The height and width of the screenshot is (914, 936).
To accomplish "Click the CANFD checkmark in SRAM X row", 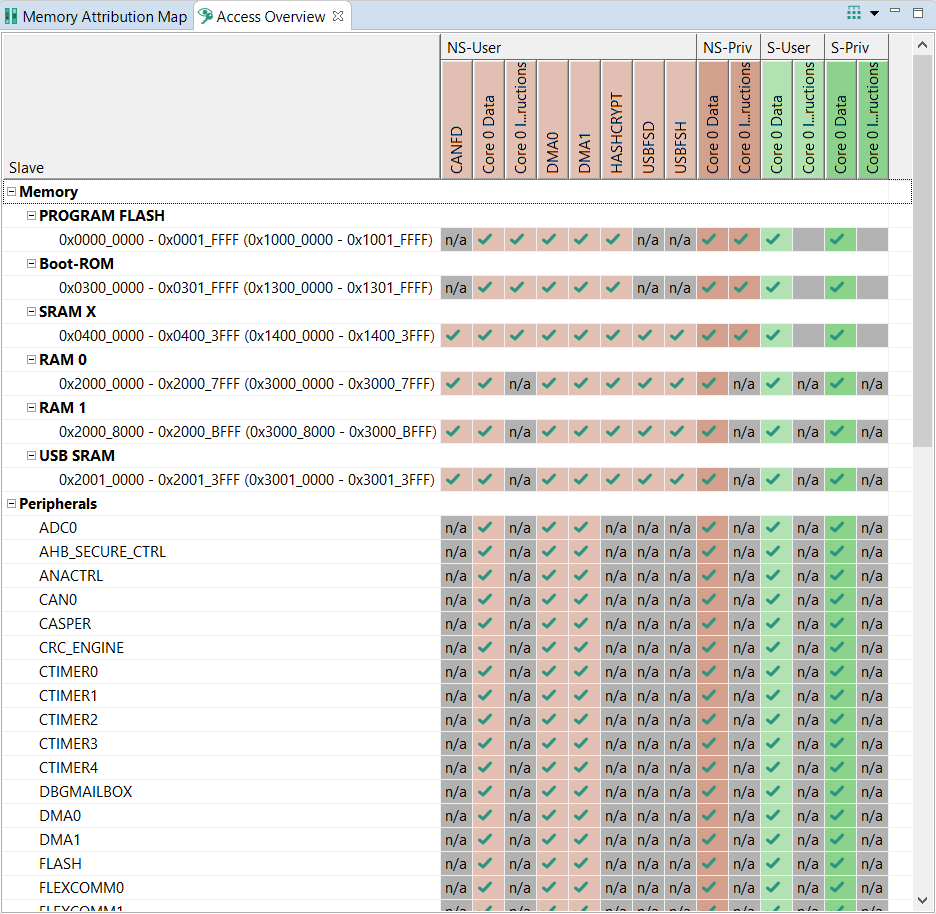I will [x=456, y=336].
